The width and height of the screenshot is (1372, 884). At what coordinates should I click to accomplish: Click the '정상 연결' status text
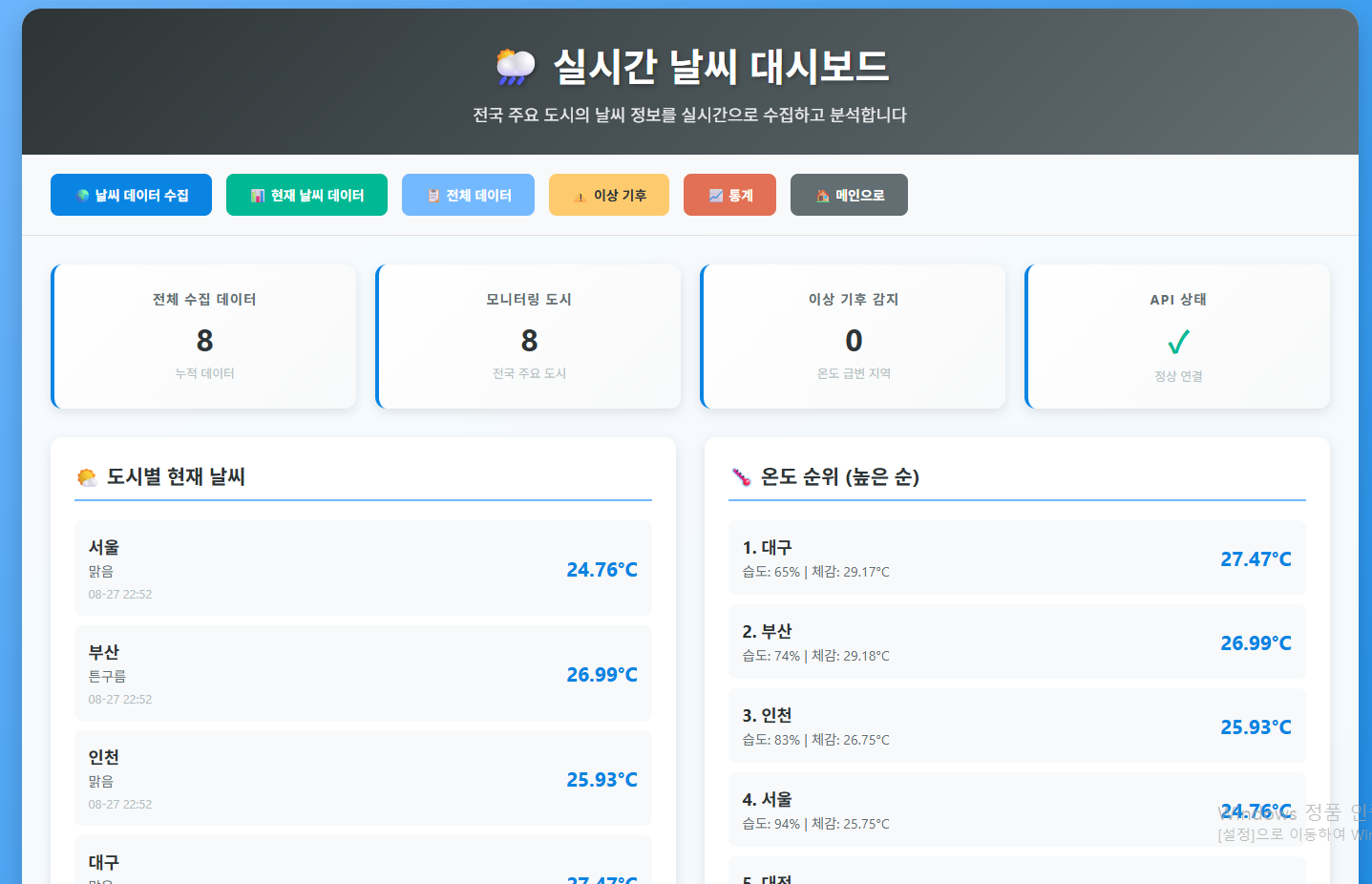click(1178, 376)
